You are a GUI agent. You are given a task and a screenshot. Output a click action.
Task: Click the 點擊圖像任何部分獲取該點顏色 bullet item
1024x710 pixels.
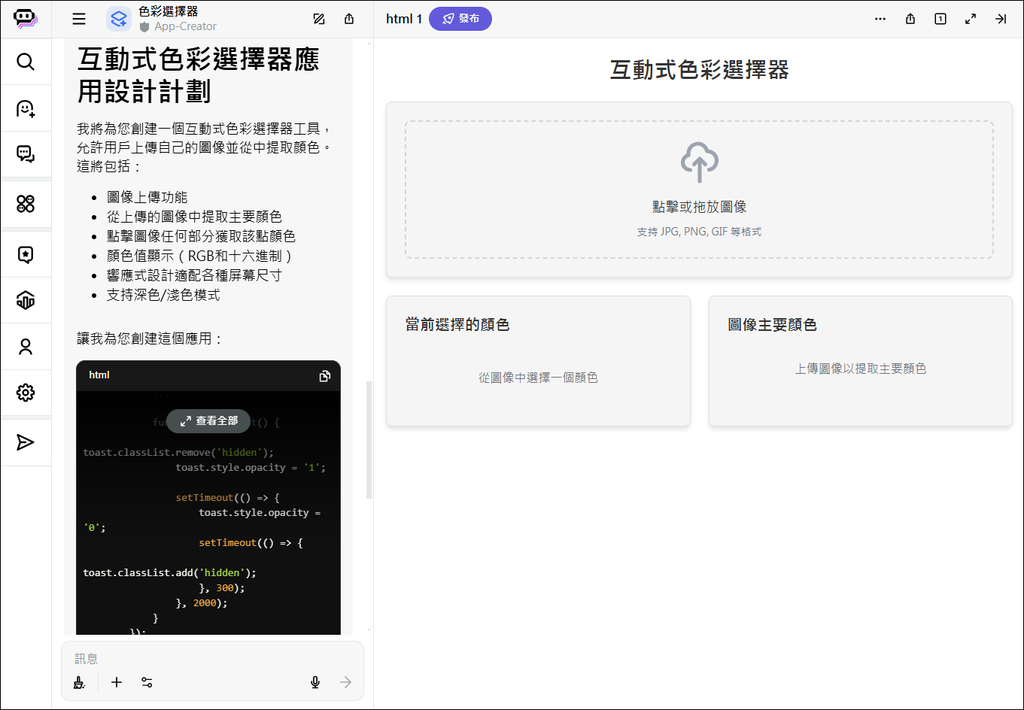(x=201, y=236)
